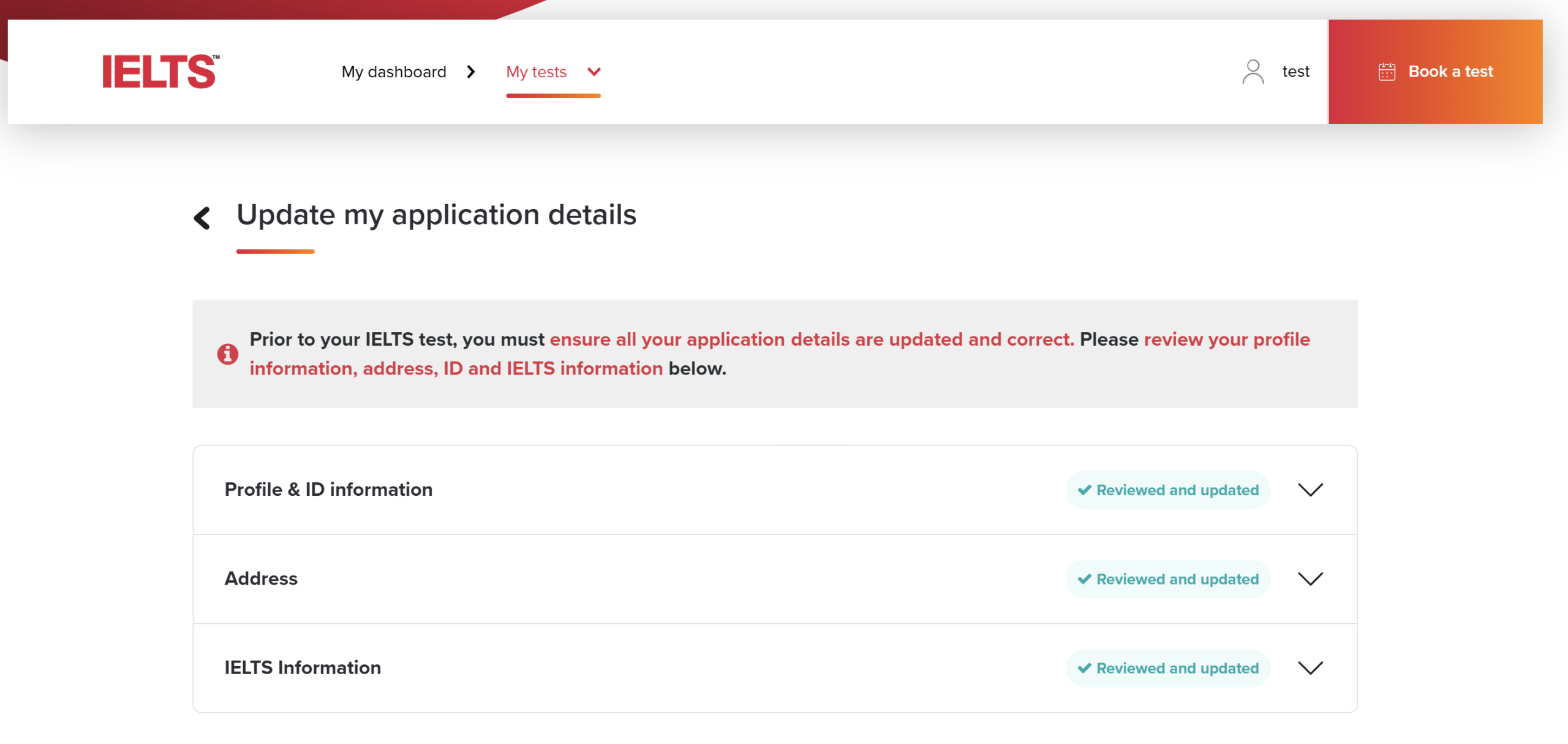Open the user profile icon
The image size is (1568, 744).
tap(1253, 71)
